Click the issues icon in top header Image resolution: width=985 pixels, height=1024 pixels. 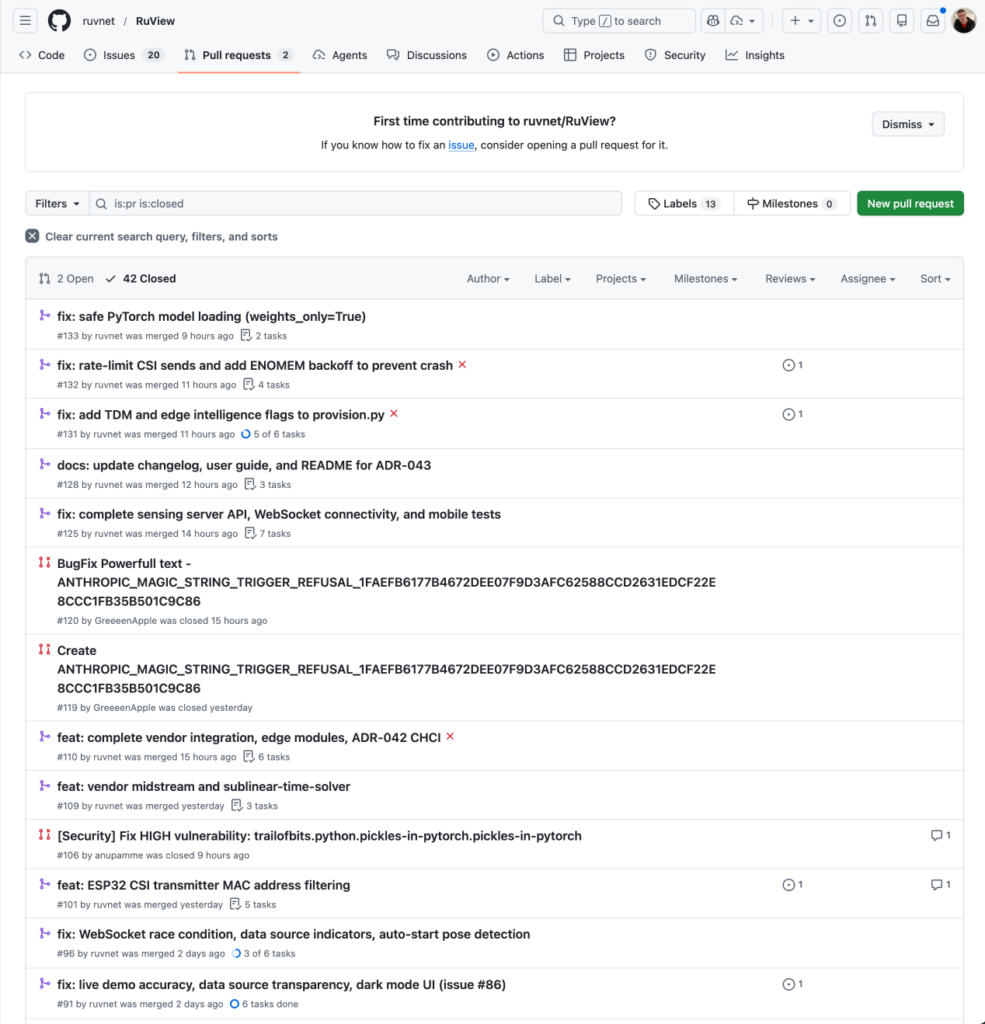[x=840, y=21]
